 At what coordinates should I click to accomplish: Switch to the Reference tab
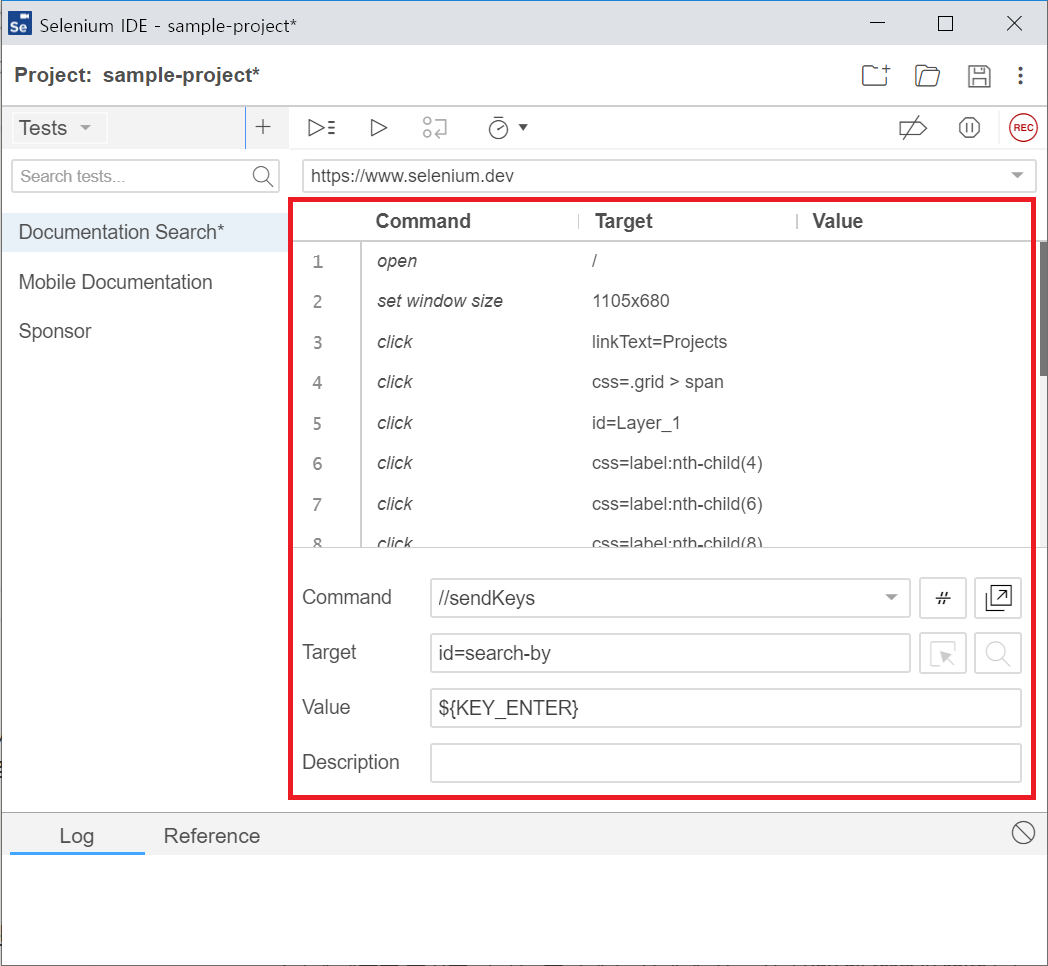pyautogui.click(x=212, y=836)
